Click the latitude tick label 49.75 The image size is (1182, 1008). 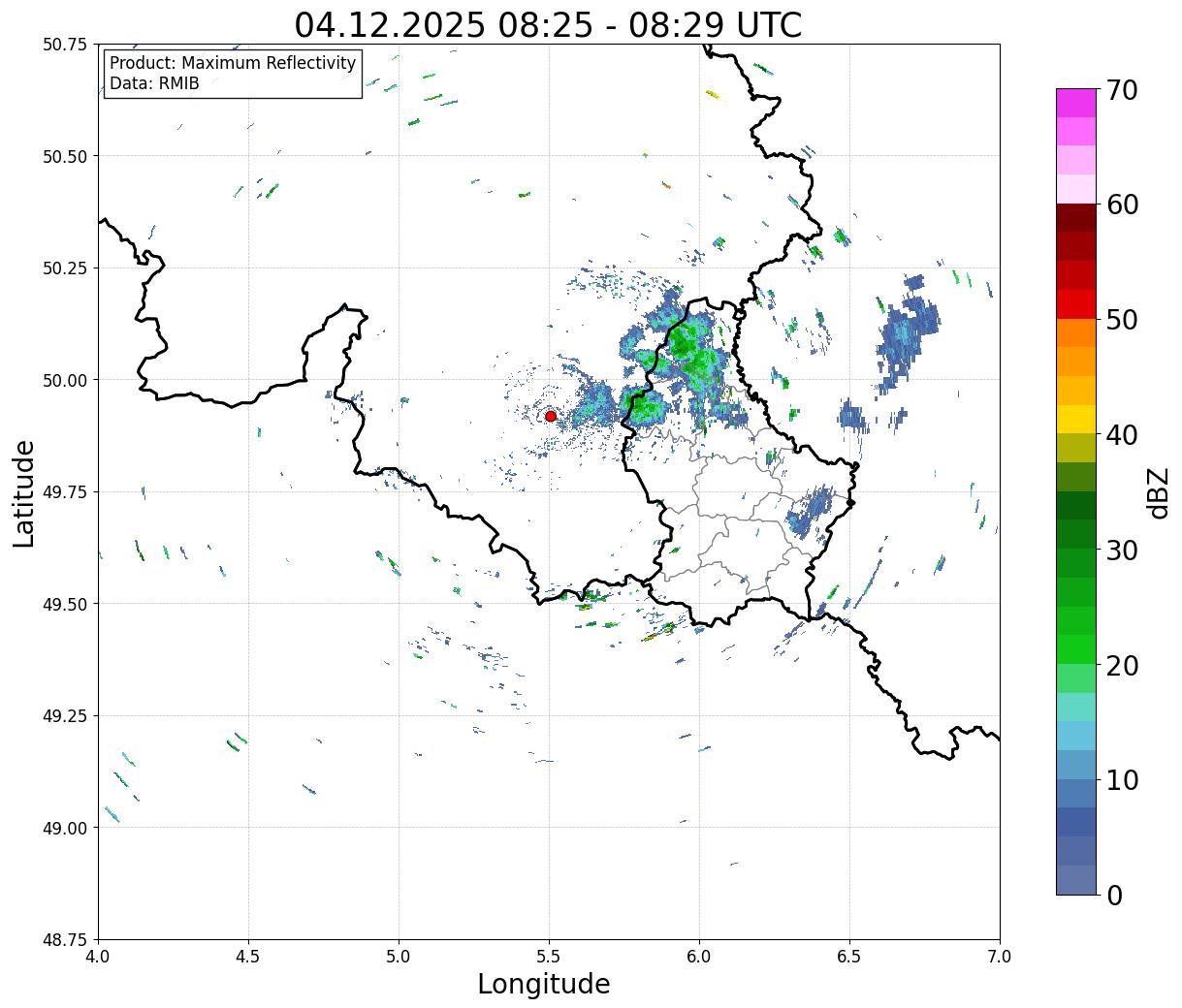[65, 492]
